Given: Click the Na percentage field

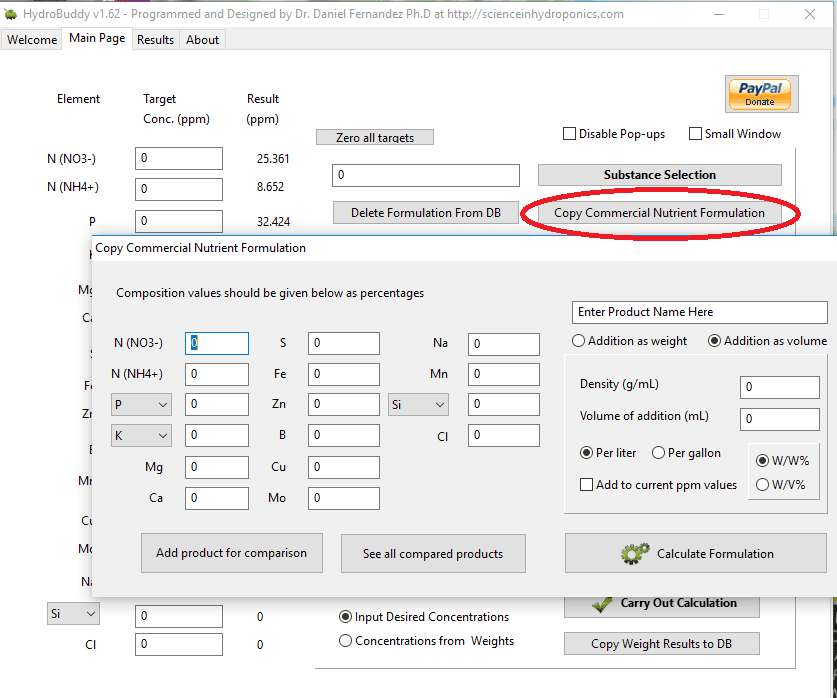Looking at the screenshot, I should pos(504,344).
